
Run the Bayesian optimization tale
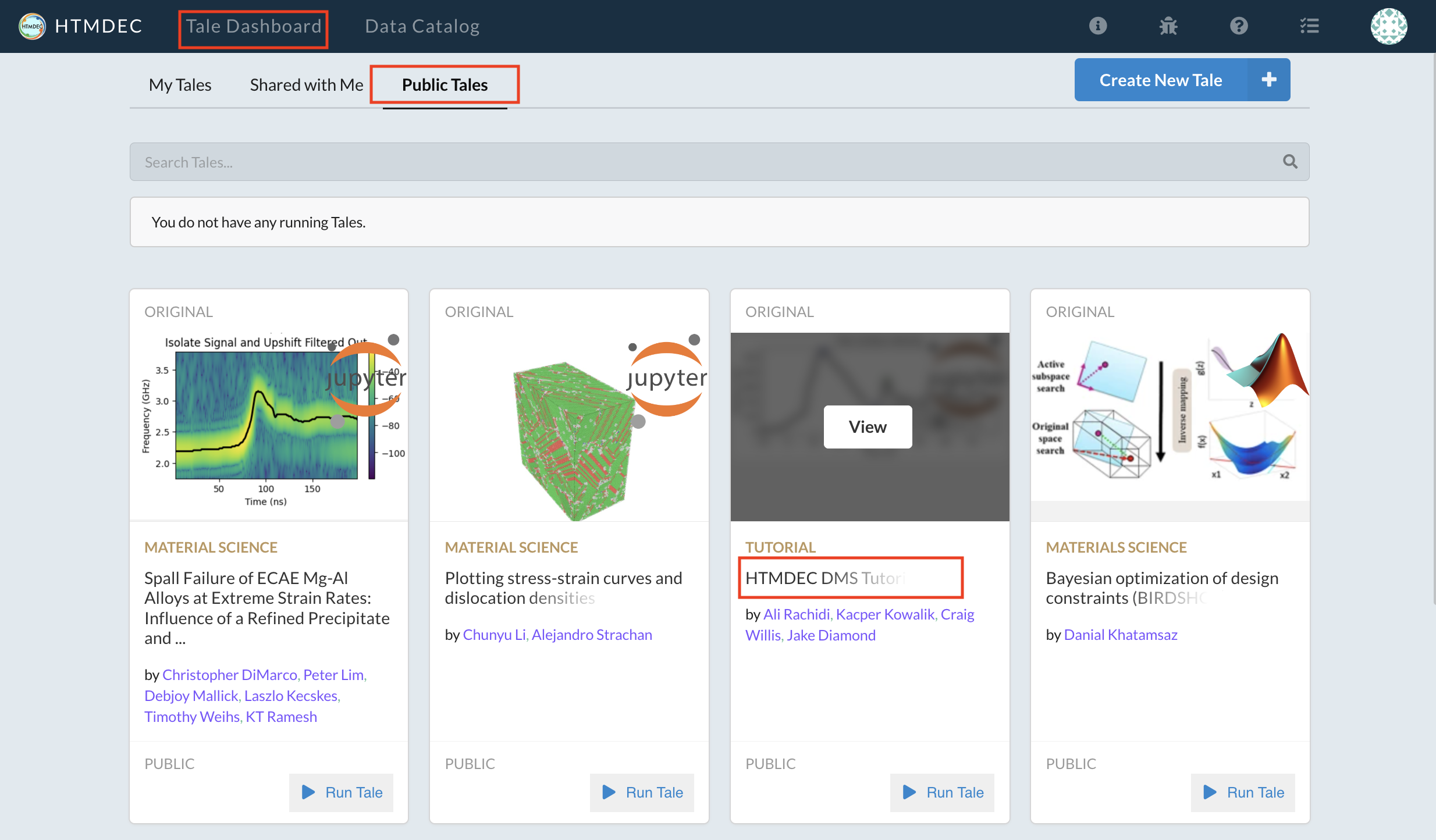tap(1243, 792)
